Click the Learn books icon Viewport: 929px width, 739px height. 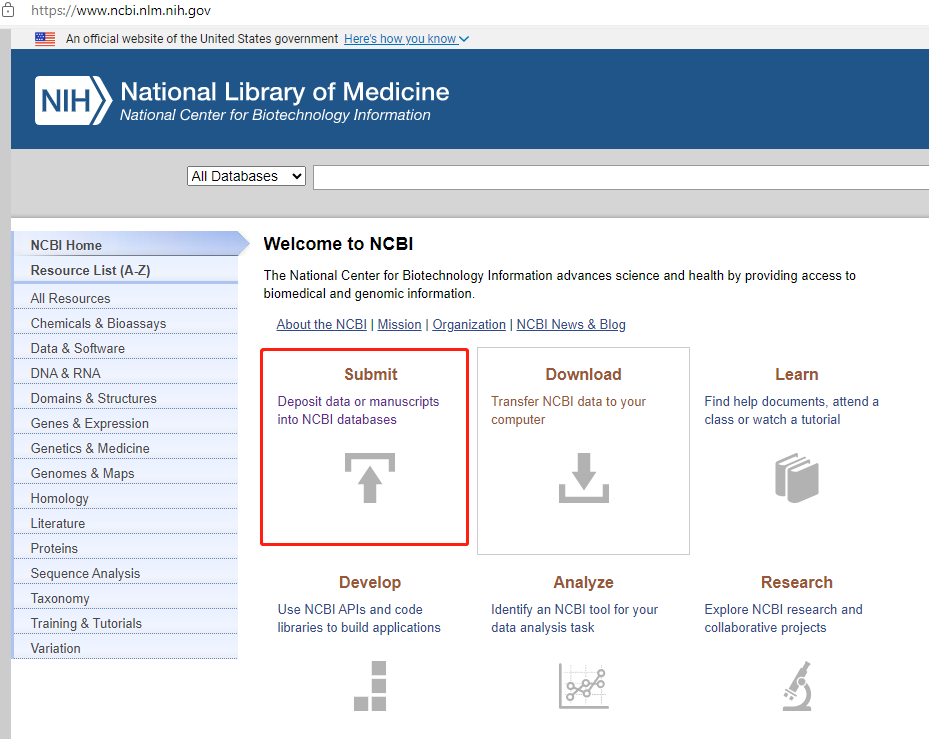(x=797, y=478)
